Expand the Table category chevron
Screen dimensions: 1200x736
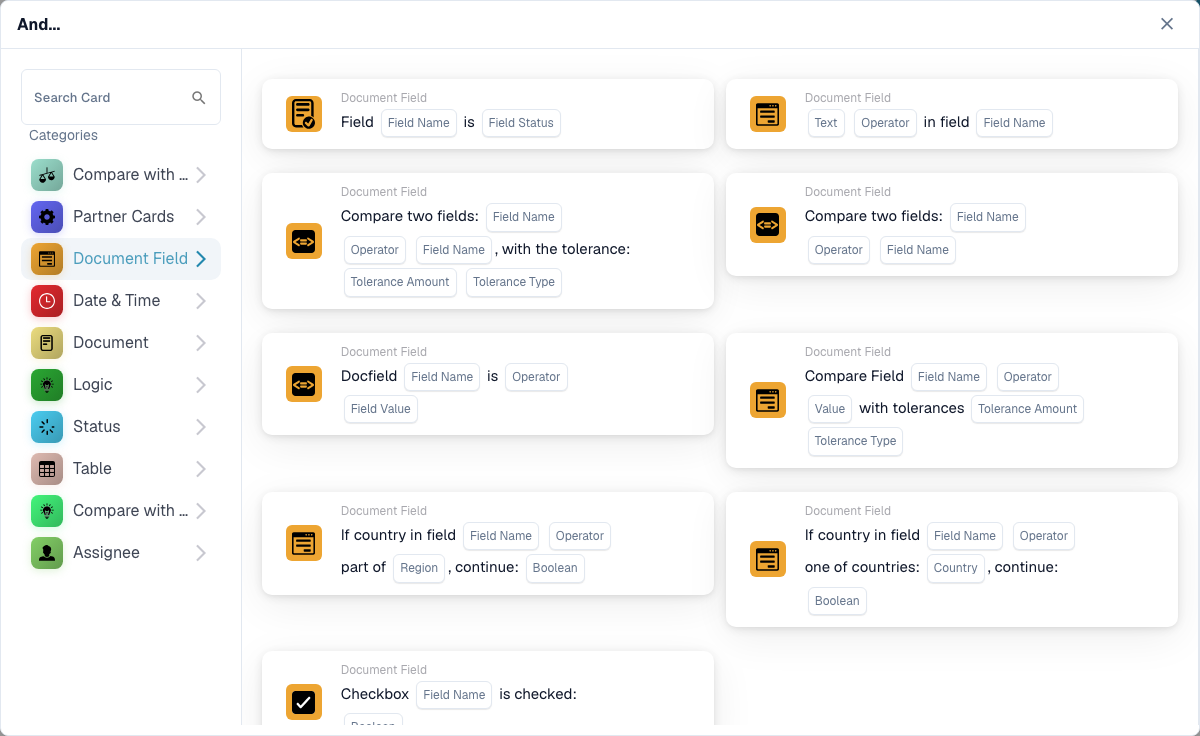coord(201,469)
